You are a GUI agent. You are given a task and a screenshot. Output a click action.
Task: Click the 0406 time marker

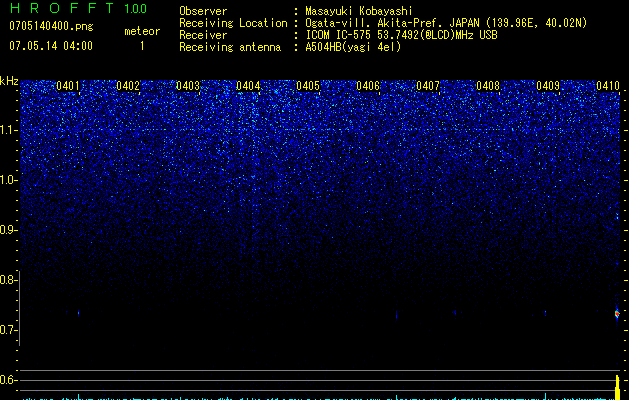tap(368, 86)
